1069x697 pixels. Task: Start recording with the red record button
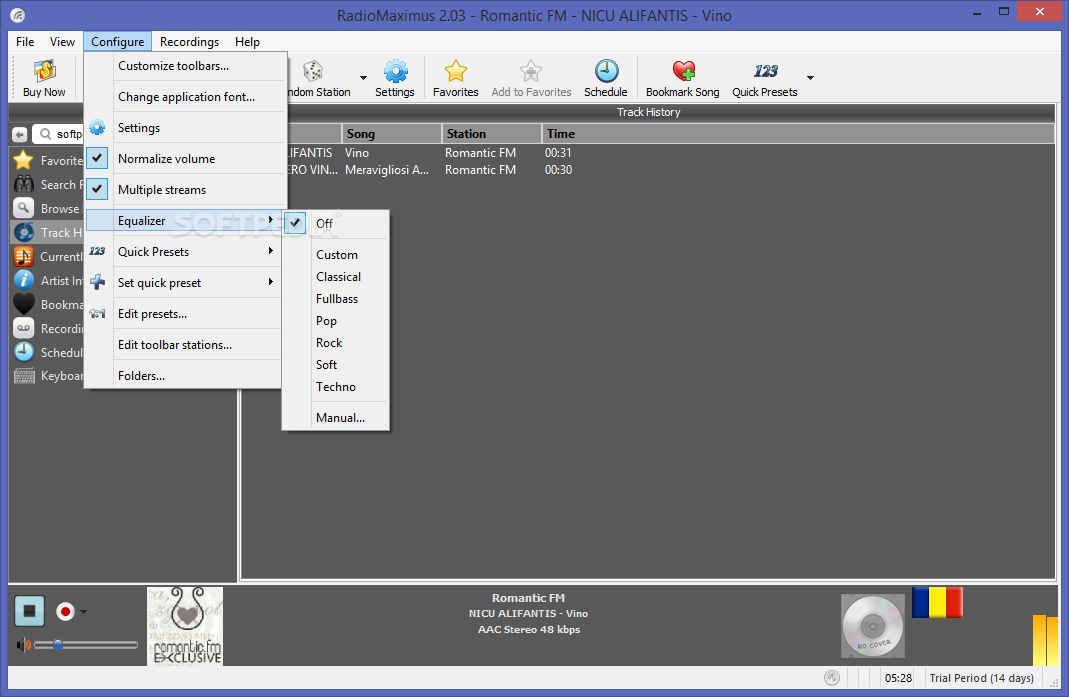[65, 611]
